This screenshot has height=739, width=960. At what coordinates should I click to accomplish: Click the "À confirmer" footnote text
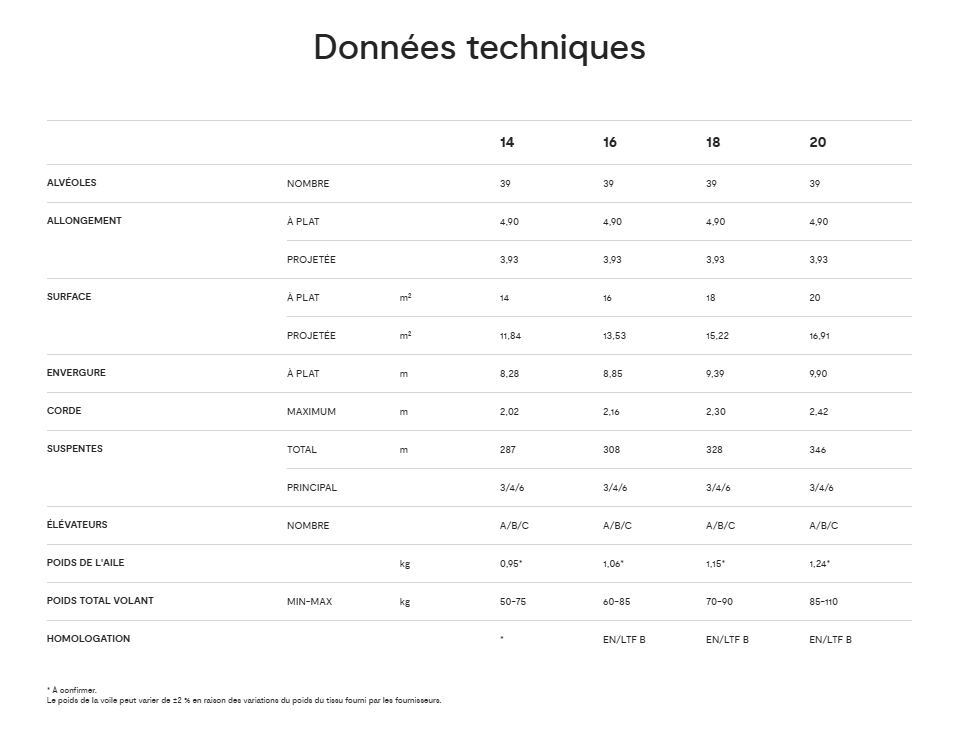(x=73, y=690)
